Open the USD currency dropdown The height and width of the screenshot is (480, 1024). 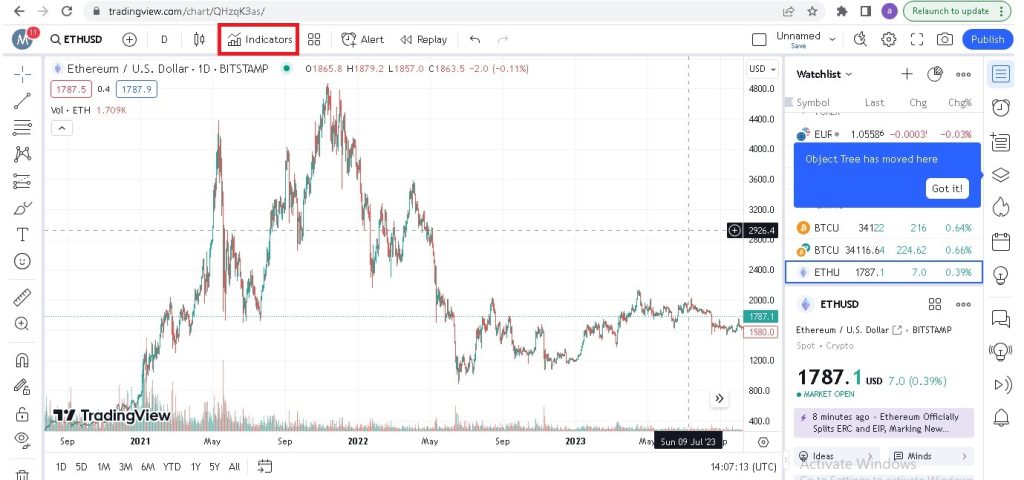[760, 68]
